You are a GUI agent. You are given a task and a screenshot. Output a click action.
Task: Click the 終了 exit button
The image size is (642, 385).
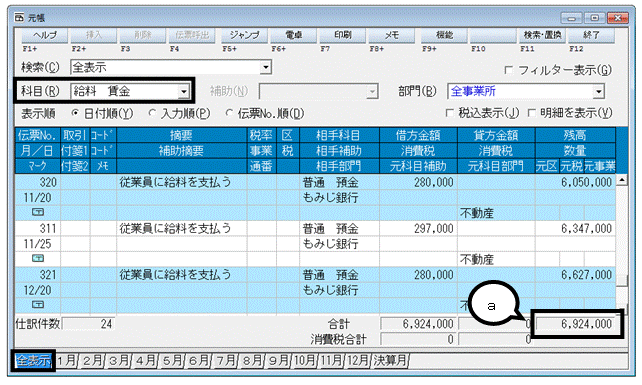tap(591, 36)
